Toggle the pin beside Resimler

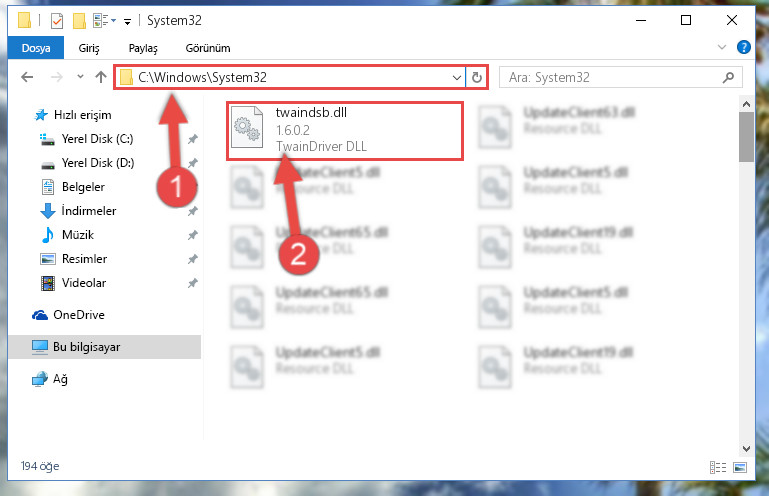point(193,259)
